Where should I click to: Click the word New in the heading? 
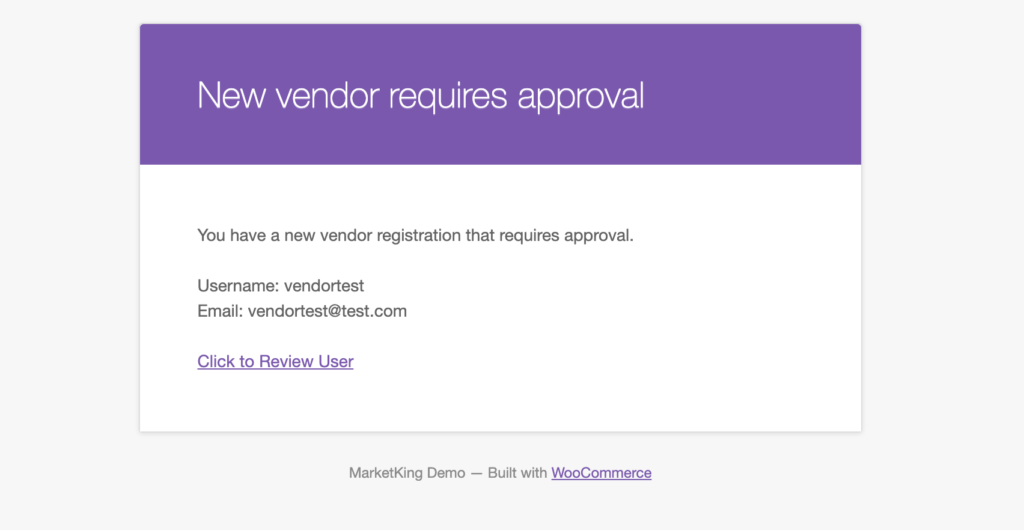[x=231, y=95]
